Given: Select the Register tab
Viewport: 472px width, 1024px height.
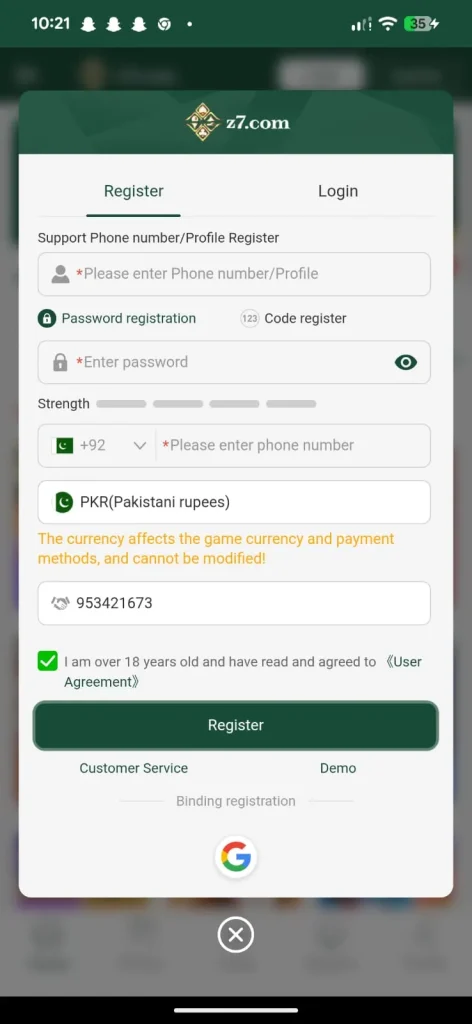Looking at the screenshot, I should tap(134, 191).
